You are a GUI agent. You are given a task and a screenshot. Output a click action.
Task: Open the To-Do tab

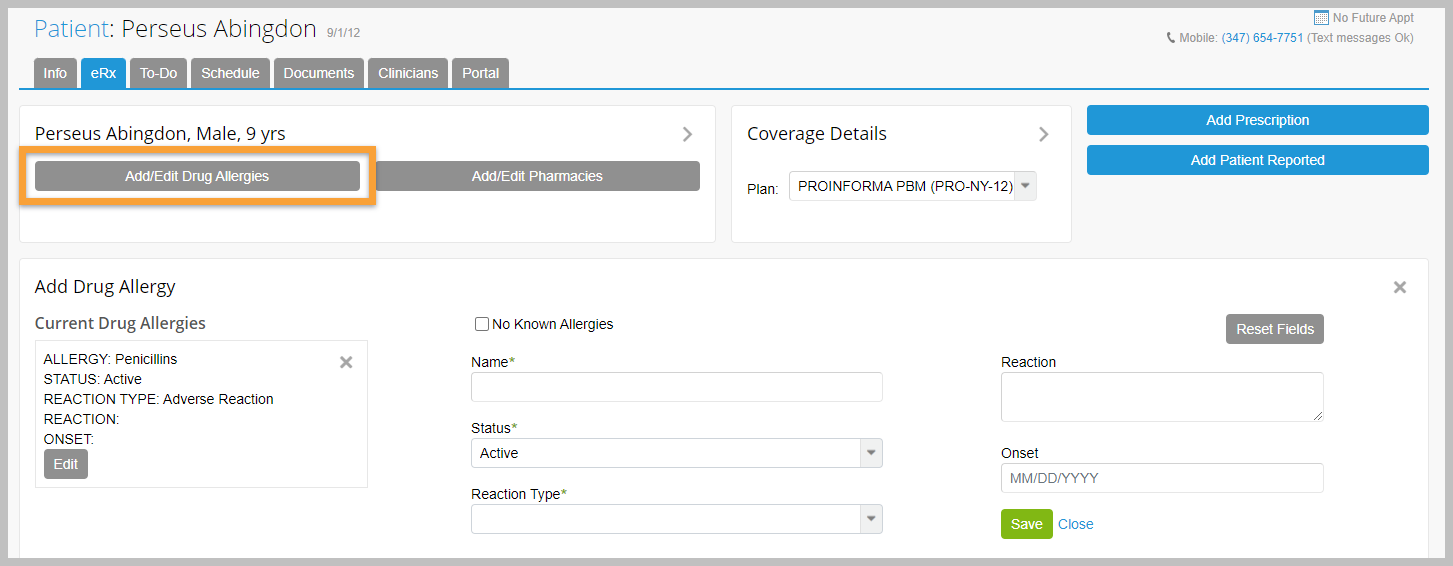(158, 73)
